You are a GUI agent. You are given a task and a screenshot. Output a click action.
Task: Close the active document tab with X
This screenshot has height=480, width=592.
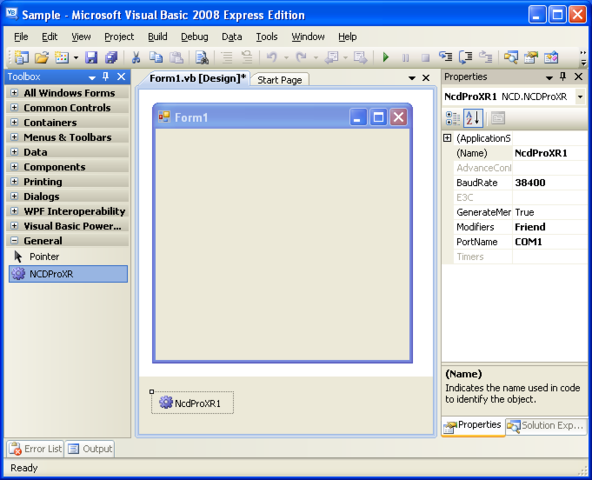(x=426, y=78)
